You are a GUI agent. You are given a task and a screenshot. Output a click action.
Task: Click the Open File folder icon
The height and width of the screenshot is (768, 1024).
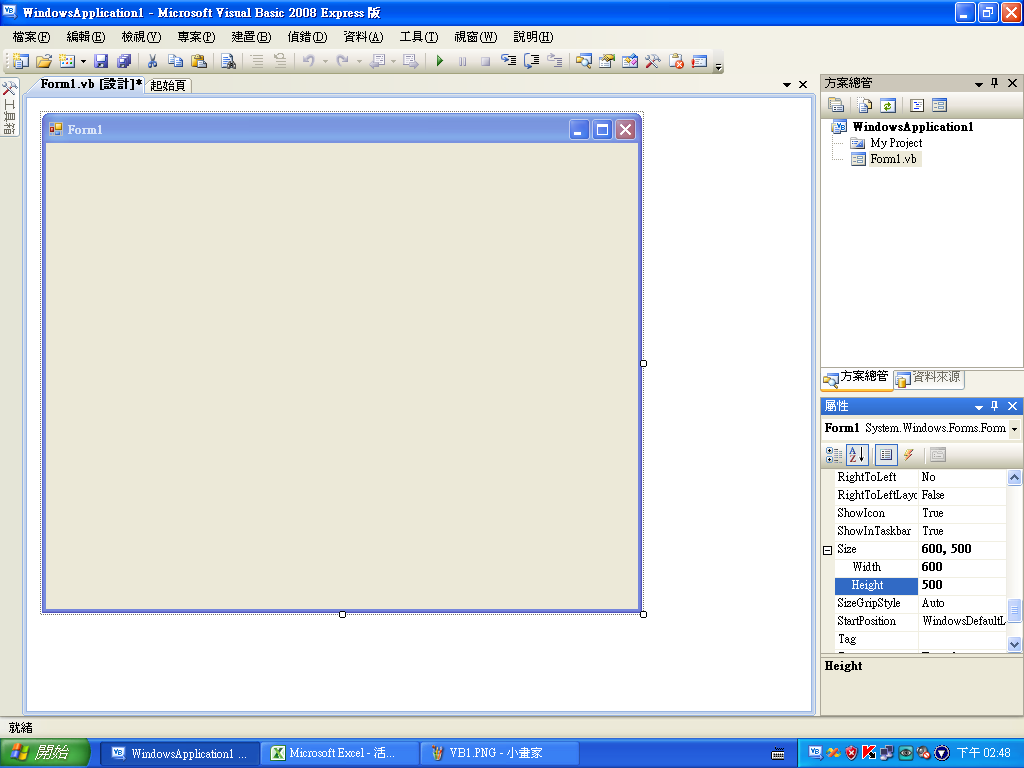(44, 61)
